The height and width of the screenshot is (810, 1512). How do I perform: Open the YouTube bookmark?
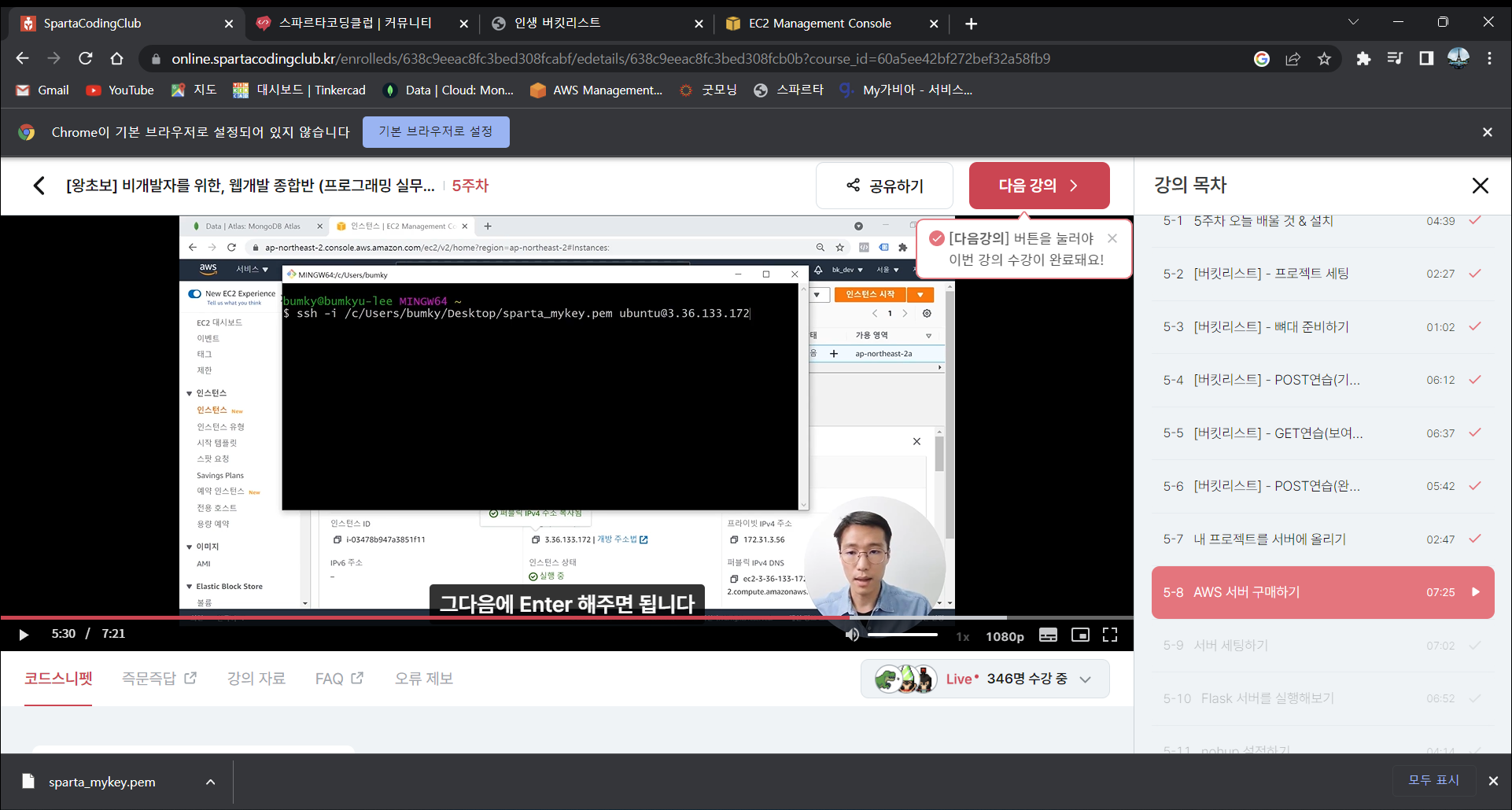[120, 90]
